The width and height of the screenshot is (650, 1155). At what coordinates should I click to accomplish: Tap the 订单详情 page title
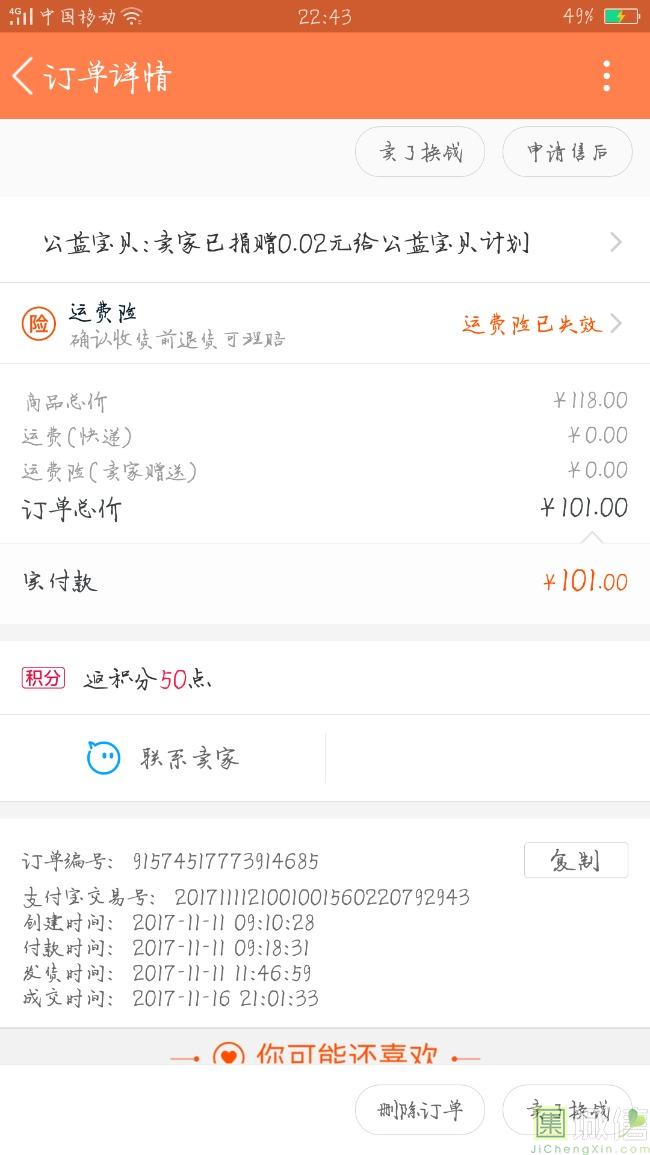(108, 76)
